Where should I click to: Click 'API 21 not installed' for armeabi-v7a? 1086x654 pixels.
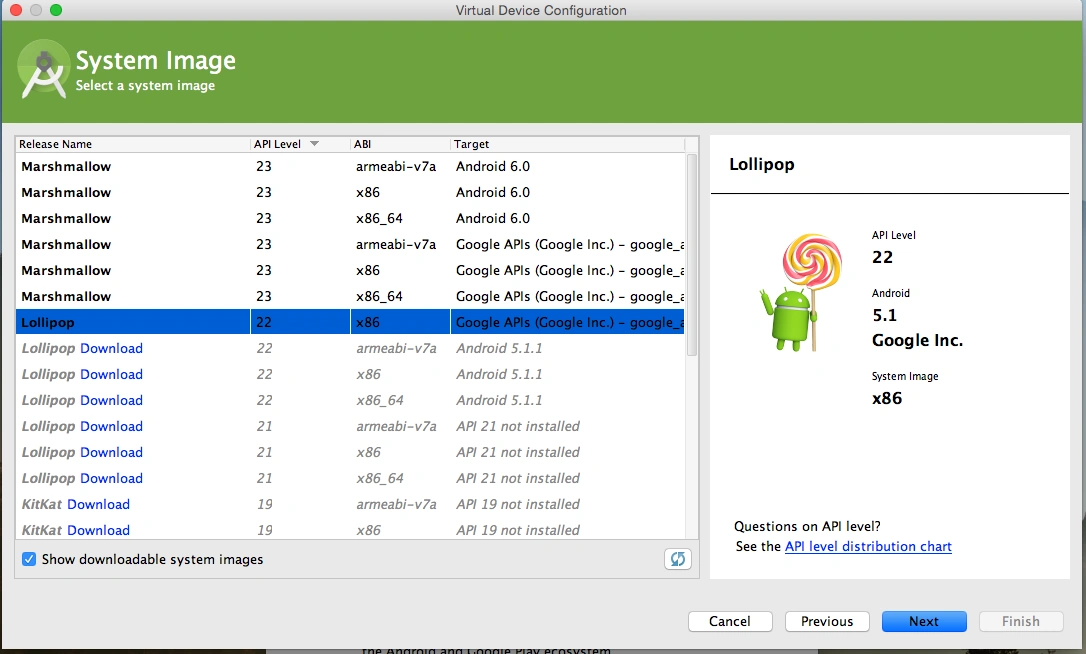pyautogui.click(x=518, y=426)
